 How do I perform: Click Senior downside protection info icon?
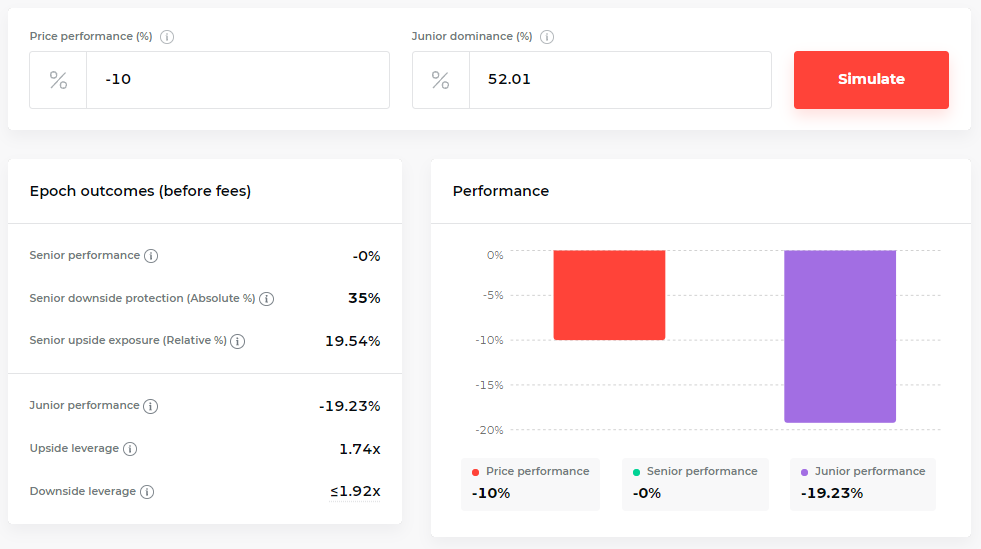click(267, 299)
